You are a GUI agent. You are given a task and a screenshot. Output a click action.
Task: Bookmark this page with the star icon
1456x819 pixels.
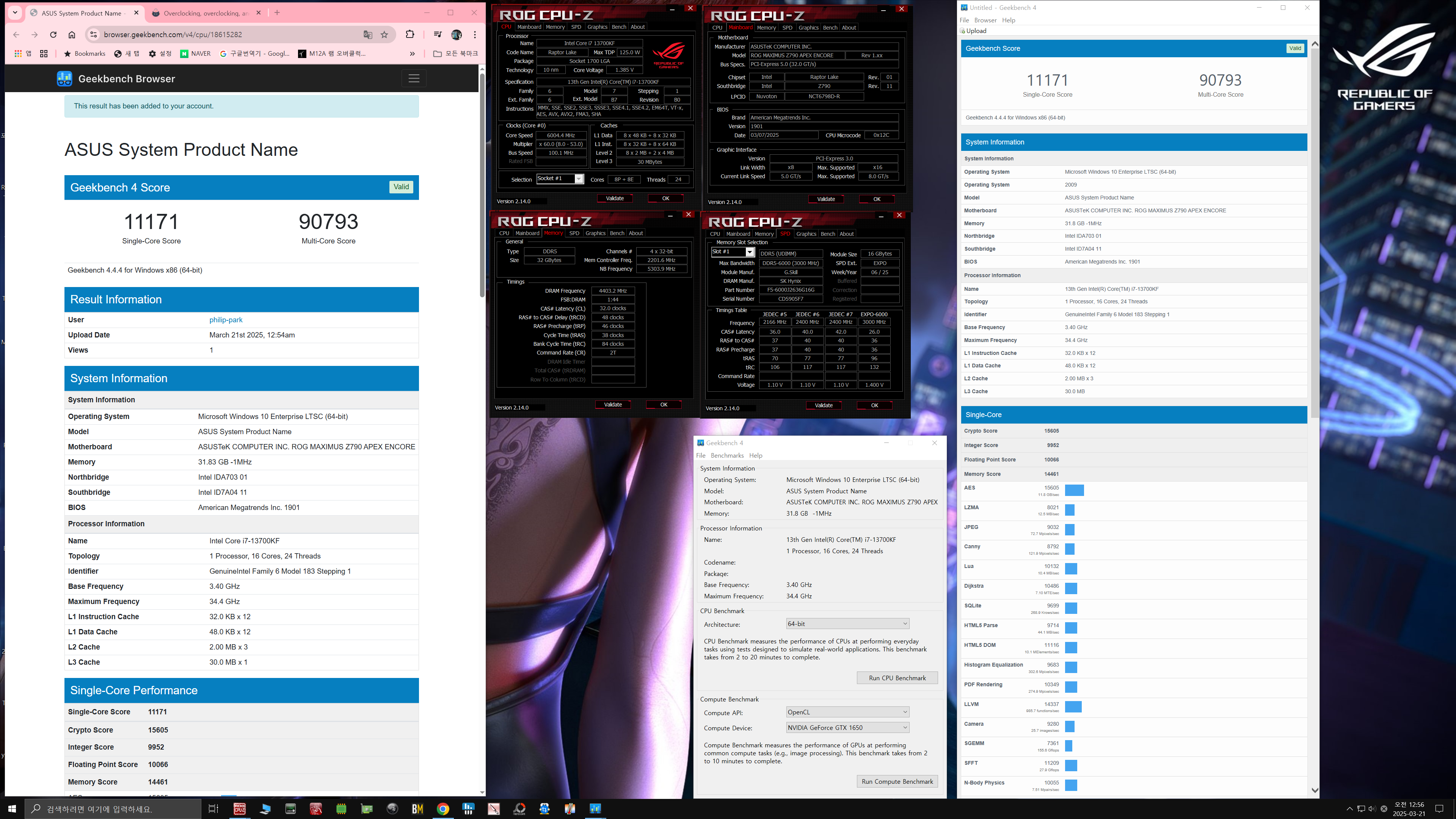coord(384,35)
